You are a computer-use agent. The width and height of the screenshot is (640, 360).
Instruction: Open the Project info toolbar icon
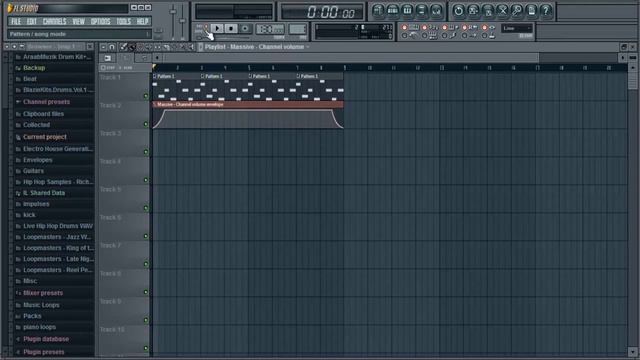click(x=531, y=11)
